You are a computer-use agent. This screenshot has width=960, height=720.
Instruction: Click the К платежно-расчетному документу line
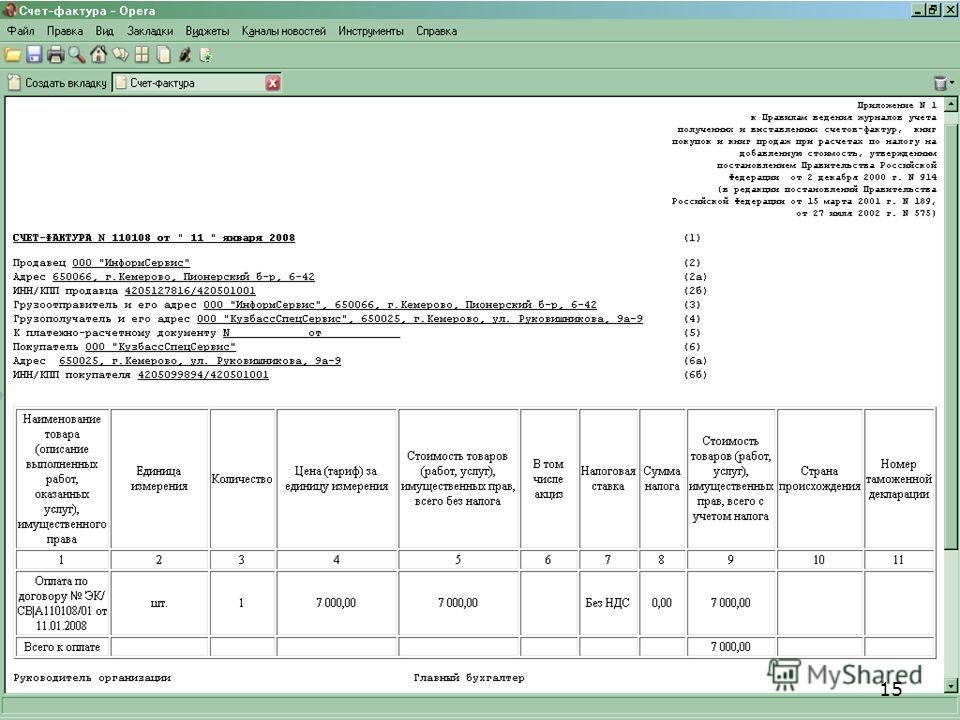206,333
